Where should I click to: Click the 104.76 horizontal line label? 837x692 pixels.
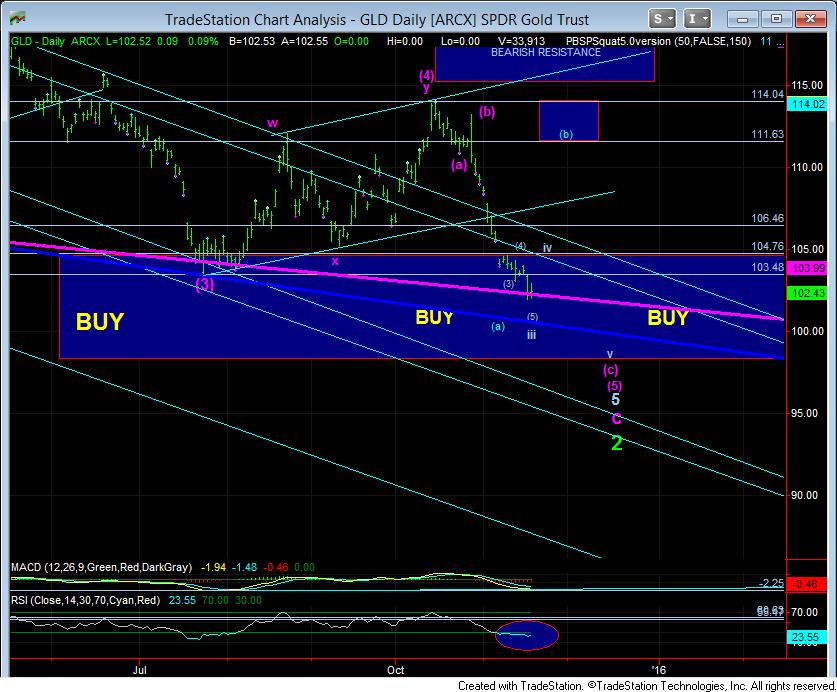point(767,246)
